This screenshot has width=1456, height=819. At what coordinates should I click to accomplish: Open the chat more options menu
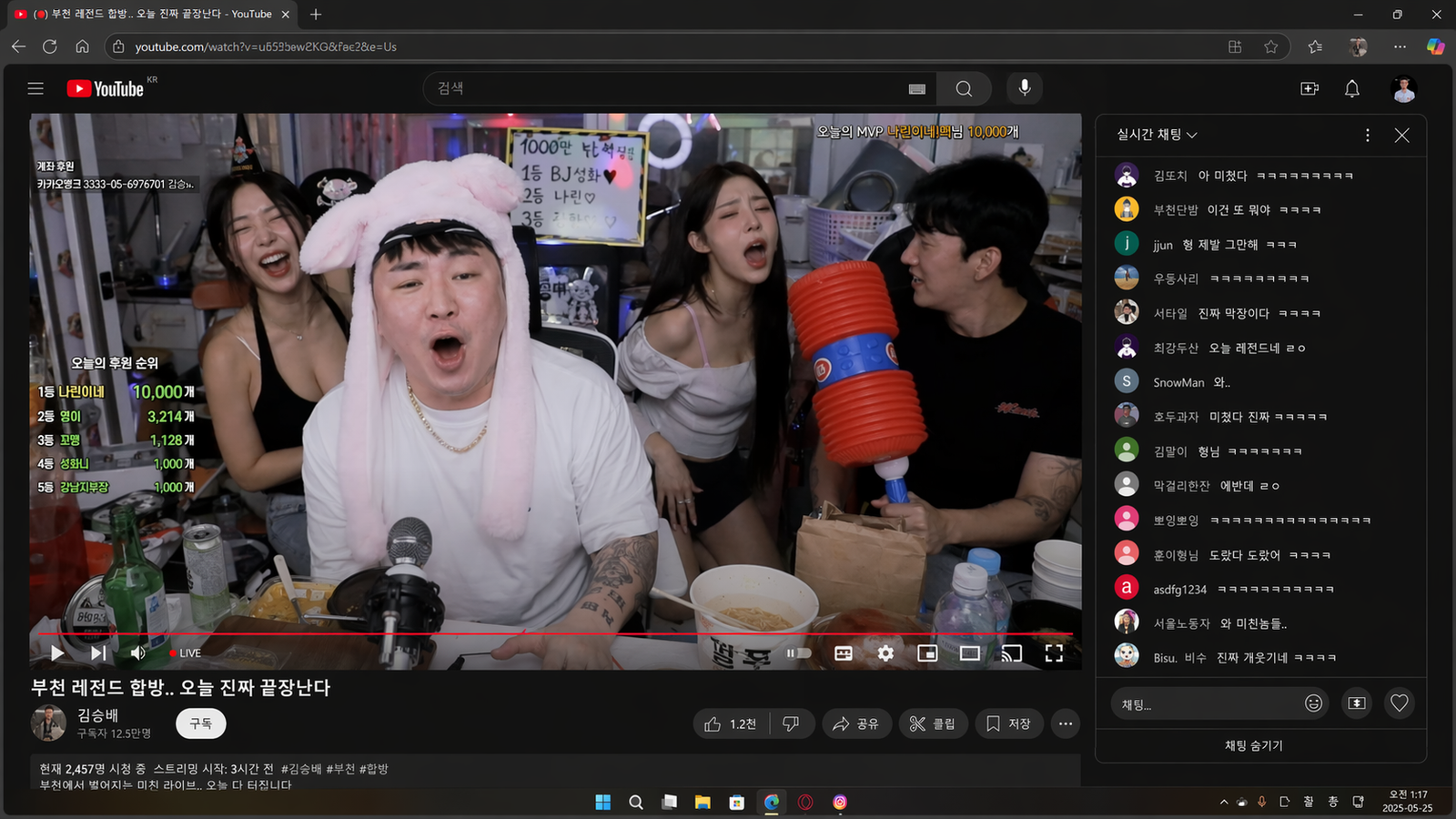point(1367,135)
